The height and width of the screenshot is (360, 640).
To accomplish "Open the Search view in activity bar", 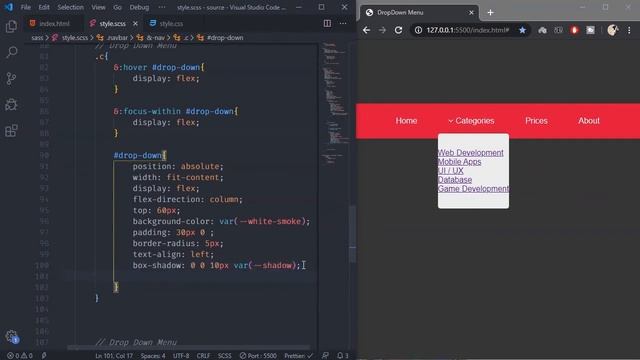I will [x=11, y=52].
